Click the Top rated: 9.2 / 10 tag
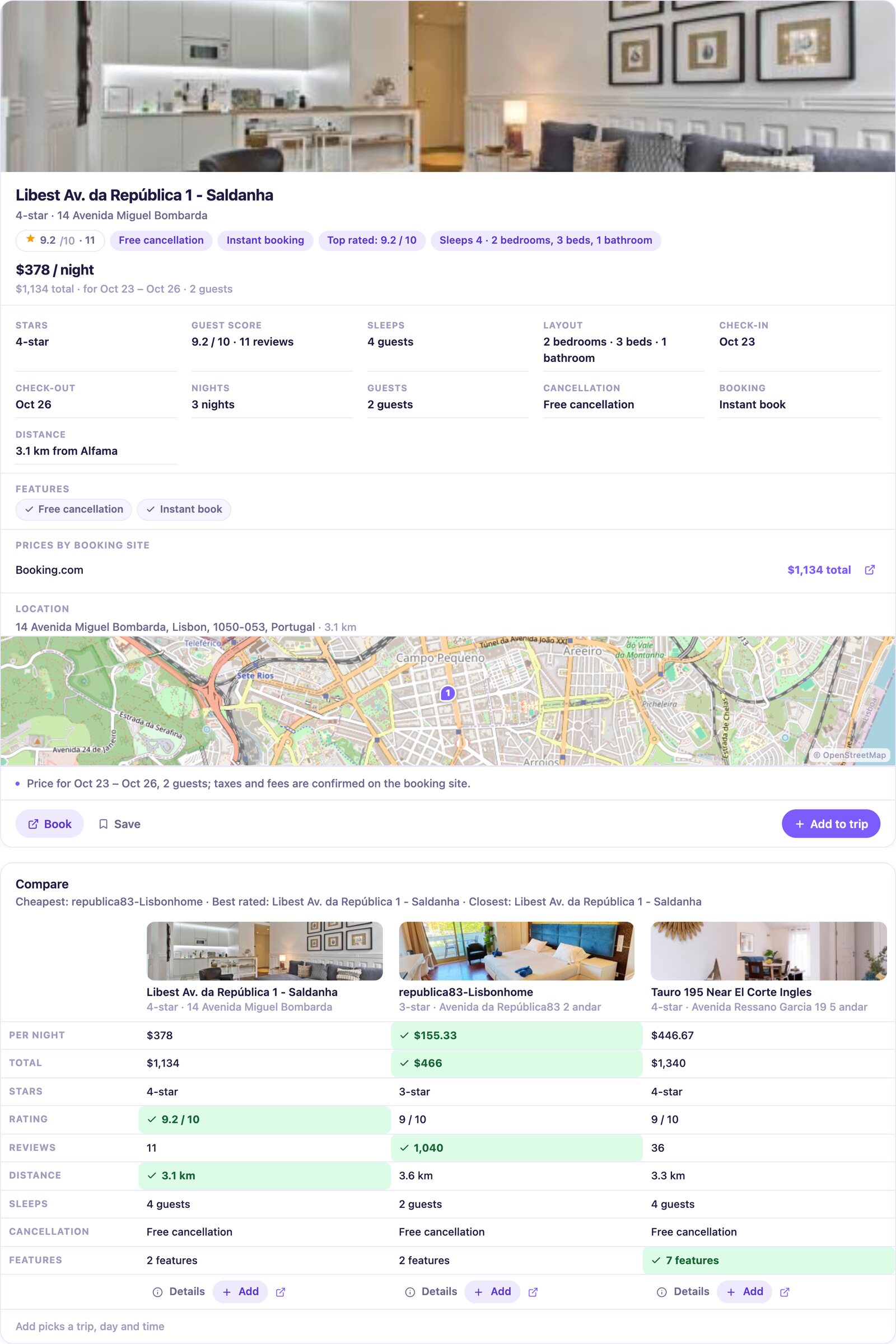The image size is (896, 1344). (371, 240)
